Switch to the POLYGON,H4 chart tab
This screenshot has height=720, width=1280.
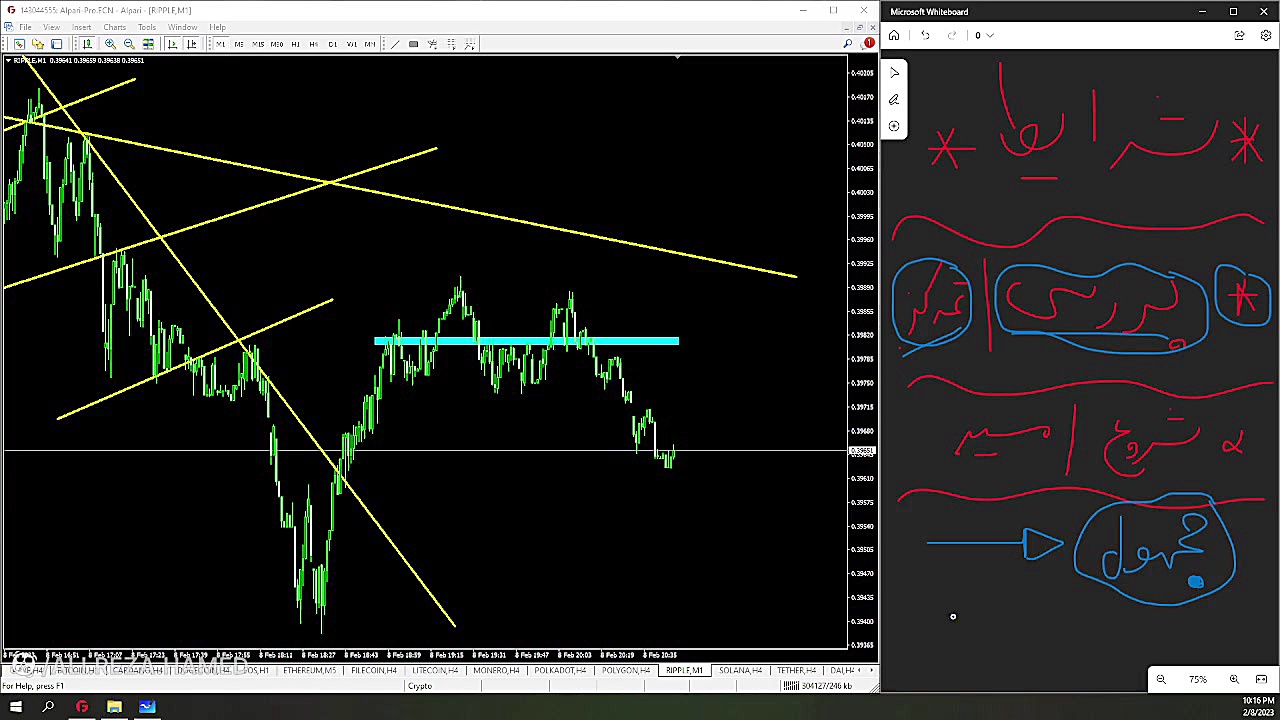pos(625,670)
